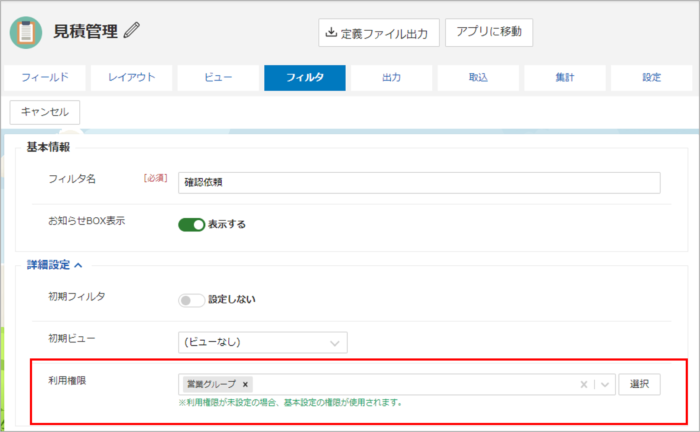
Task: Click the フィルタ名 input field containing 確認依頼
Action: [x=419, y=183]
